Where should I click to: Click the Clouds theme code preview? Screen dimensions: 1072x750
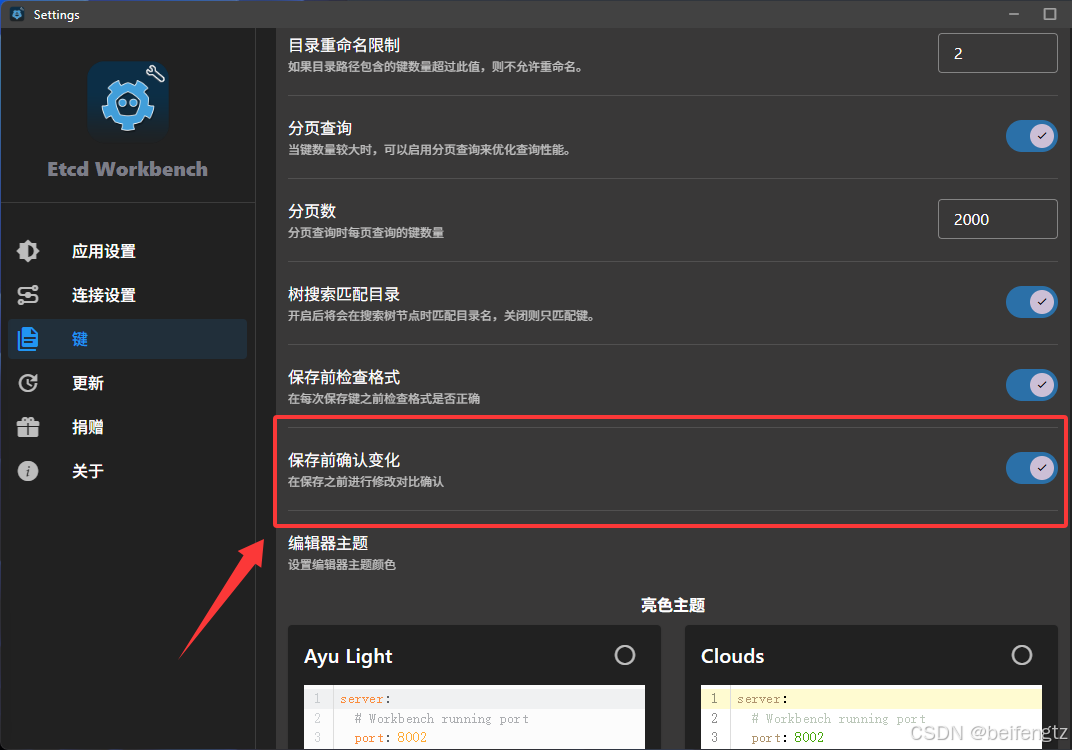(x=871, y=716)
